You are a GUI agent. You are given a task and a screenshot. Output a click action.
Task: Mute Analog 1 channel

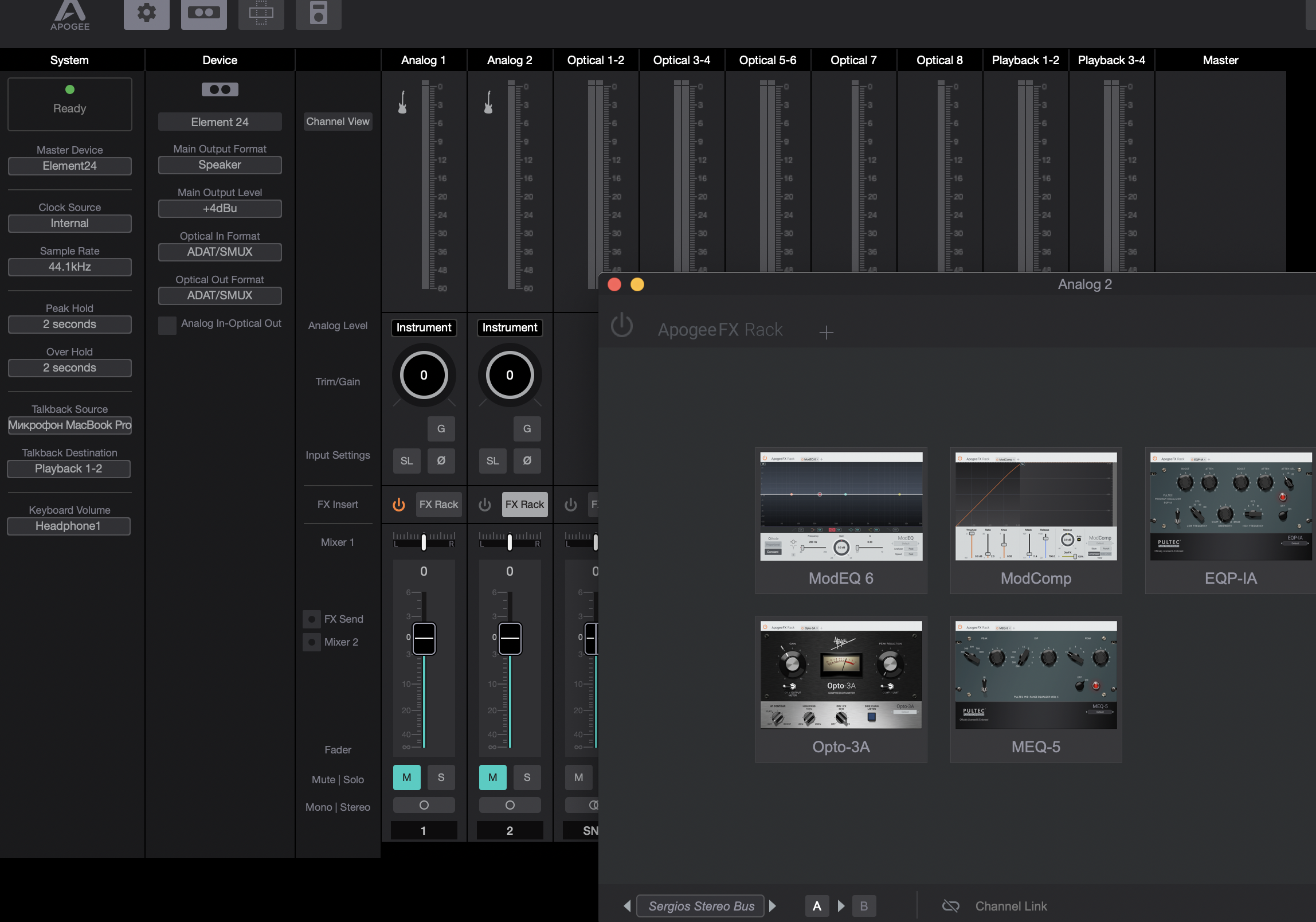(x=407, y=778)
